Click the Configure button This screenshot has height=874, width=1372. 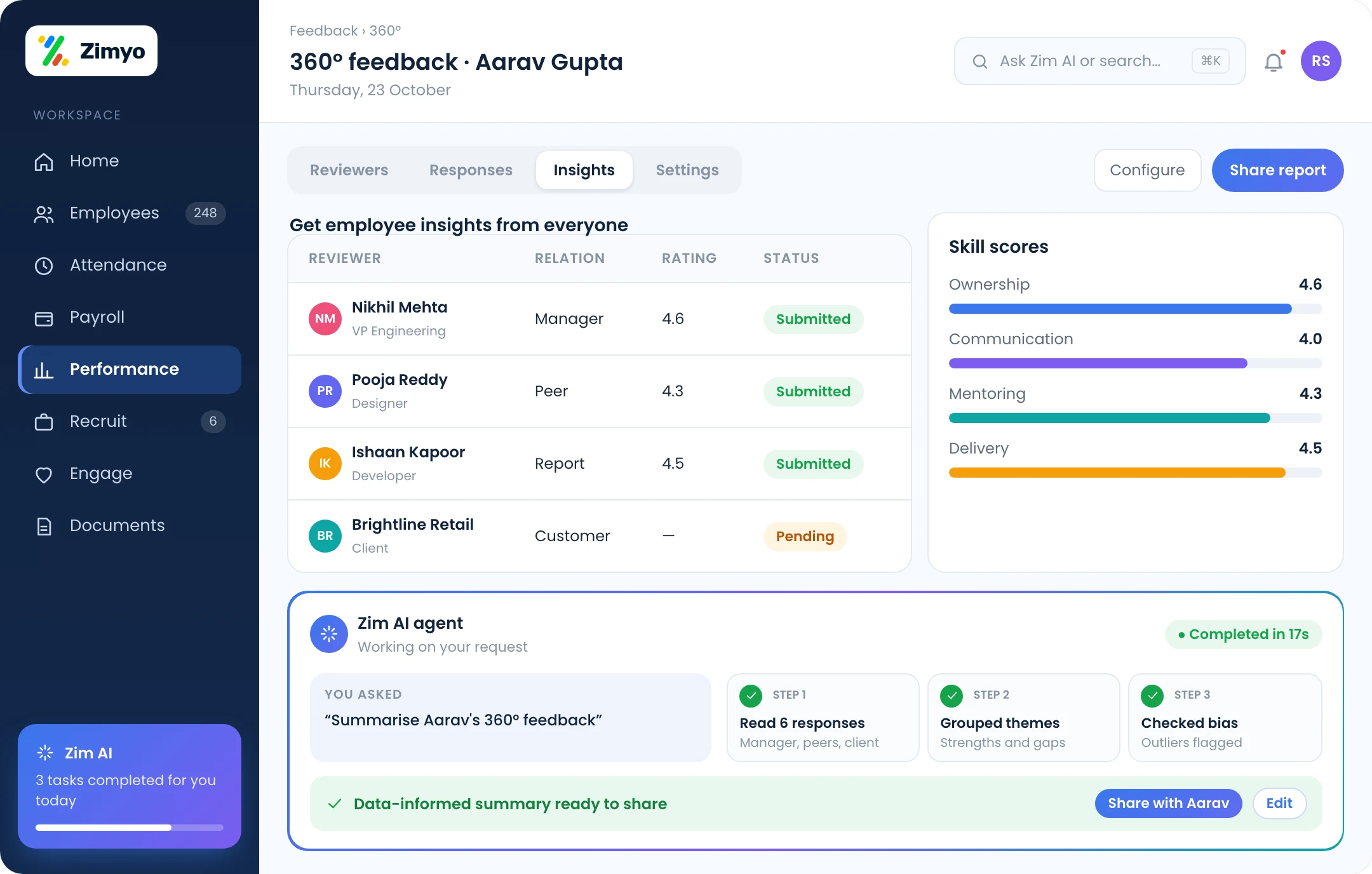(x=1147, y=170)
